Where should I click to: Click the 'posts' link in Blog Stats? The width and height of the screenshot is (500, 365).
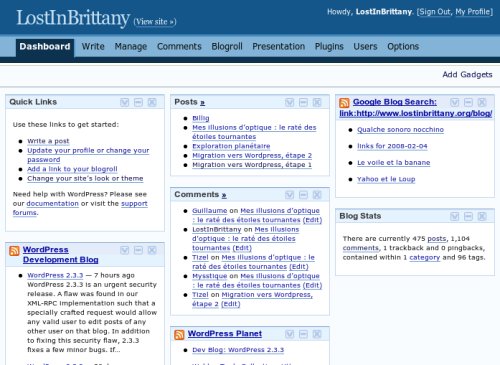(x=437, y=239)
